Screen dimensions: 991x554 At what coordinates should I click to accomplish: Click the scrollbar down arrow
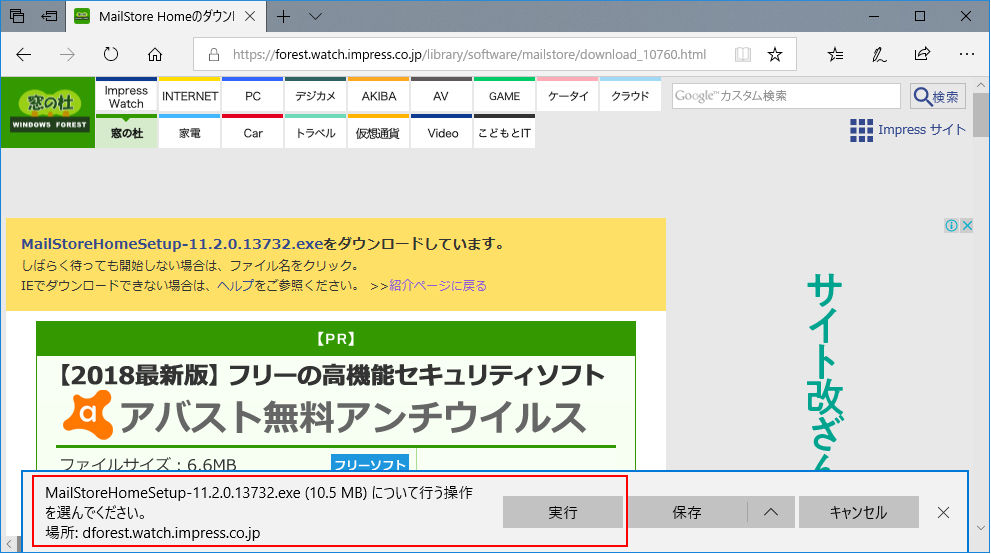pyautogui.click(x=981, y=527)
